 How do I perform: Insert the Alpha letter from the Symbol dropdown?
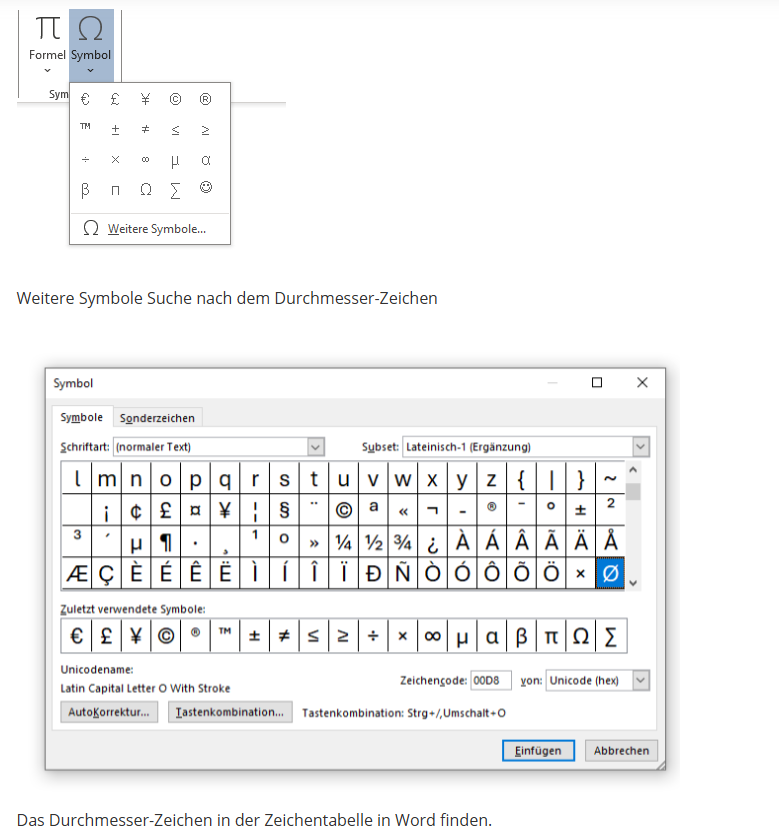pyautogui.click(x=206, y=160)
